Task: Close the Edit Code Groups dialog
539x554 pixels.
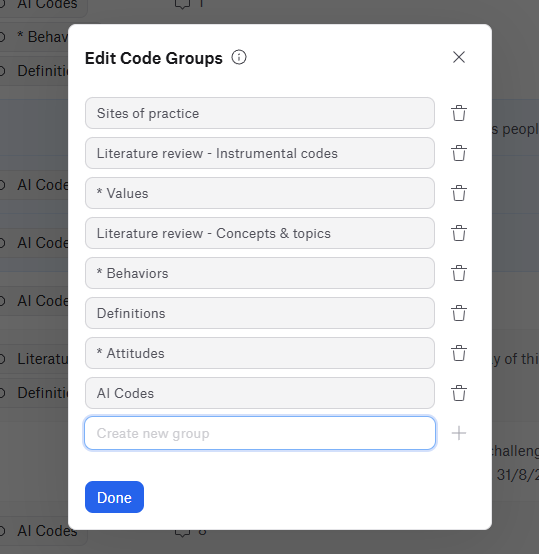Action: 459,57
